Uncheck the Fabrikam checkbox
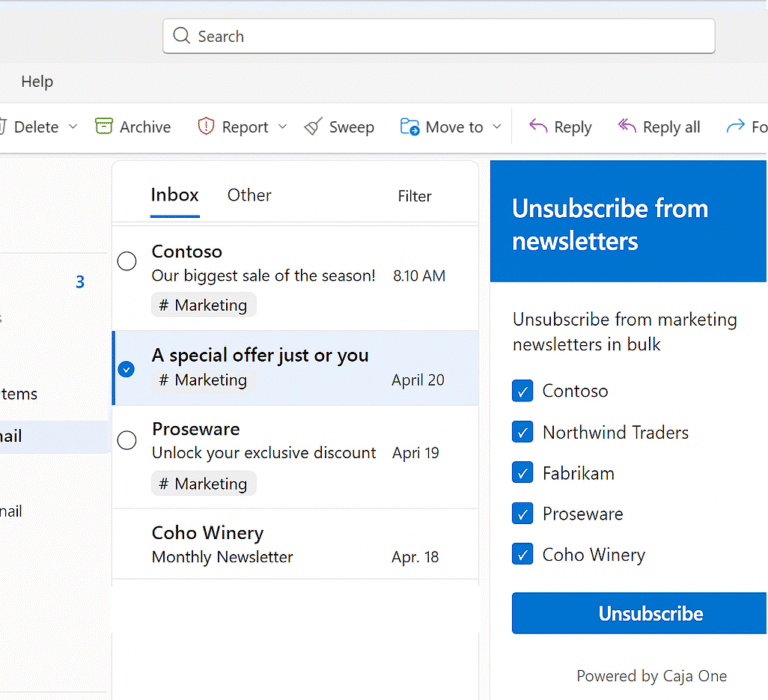The width and height of the screenshot is (768, 700). click(x=523, y=473)
